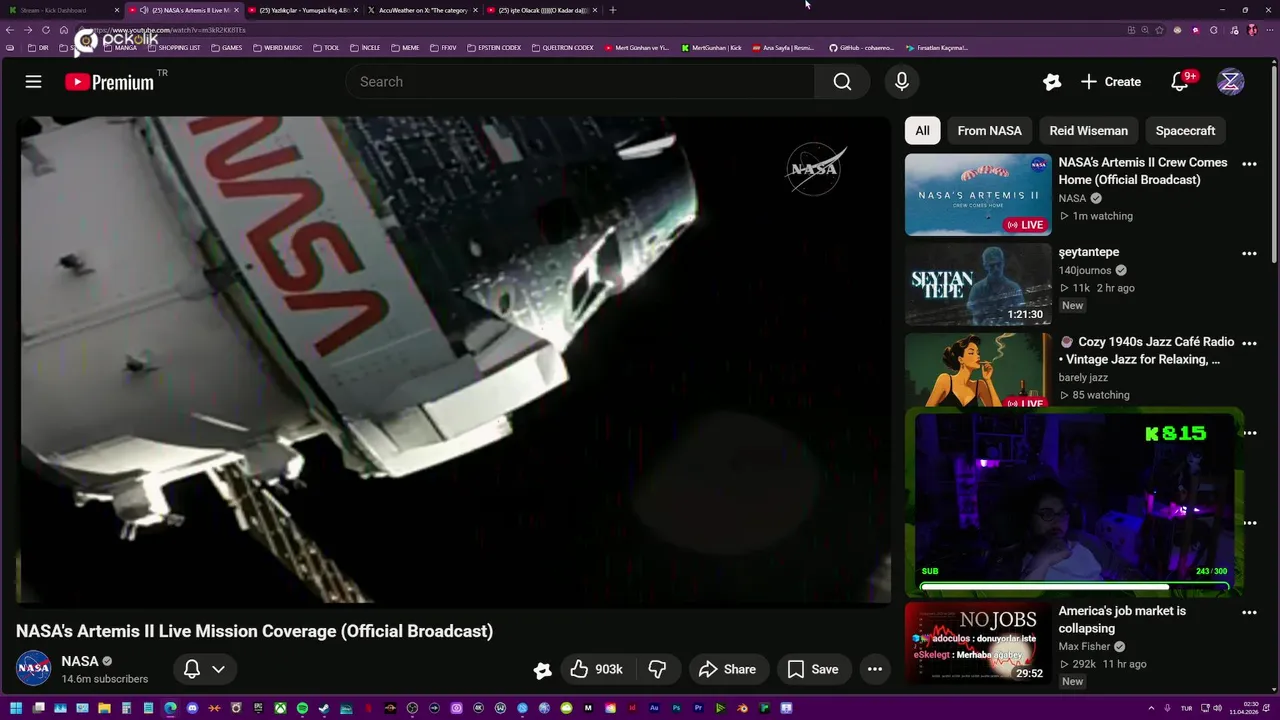Open the QUELTRON CODEX bookmark folder
Screen dimensions: 1280x720
coord(562,48)
